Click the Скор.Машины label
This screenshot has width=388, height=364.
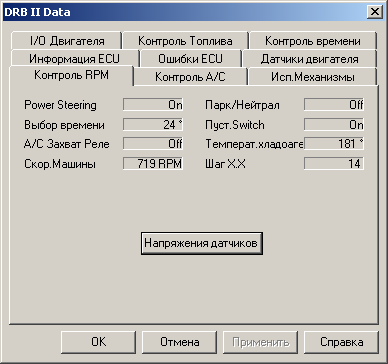tap(60, 164)
